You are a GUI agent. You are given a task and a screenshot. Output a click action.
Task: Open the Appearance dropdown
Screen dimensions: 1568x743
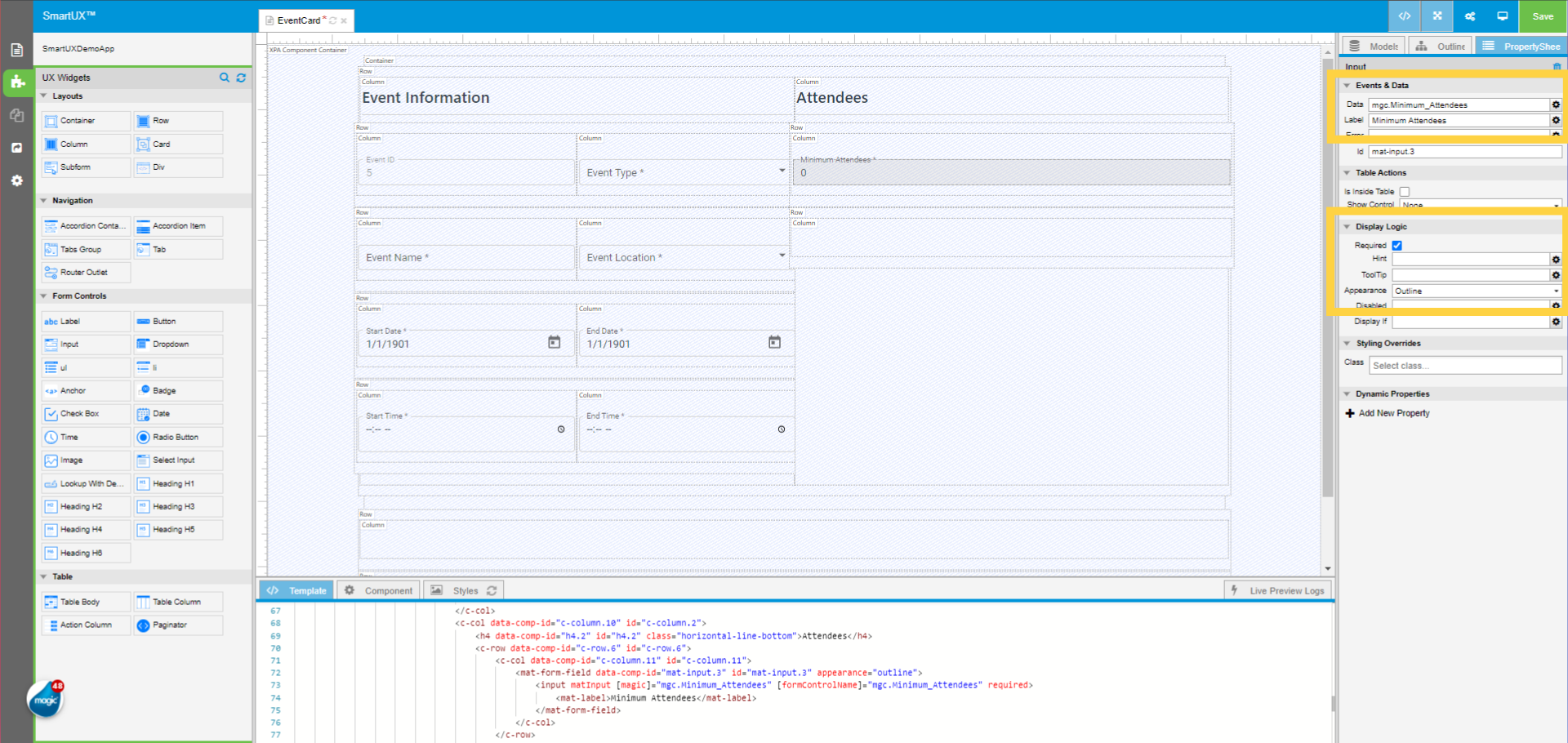[x=1477, y=291]
